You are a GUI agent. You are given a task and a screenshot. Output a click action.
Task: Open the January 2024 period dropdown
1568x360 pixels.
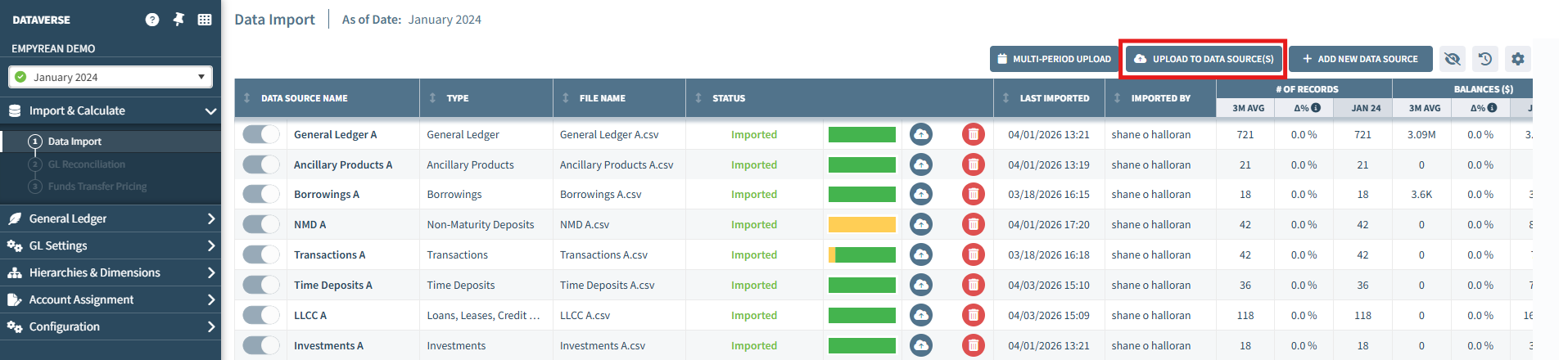[x=111, y=77]
